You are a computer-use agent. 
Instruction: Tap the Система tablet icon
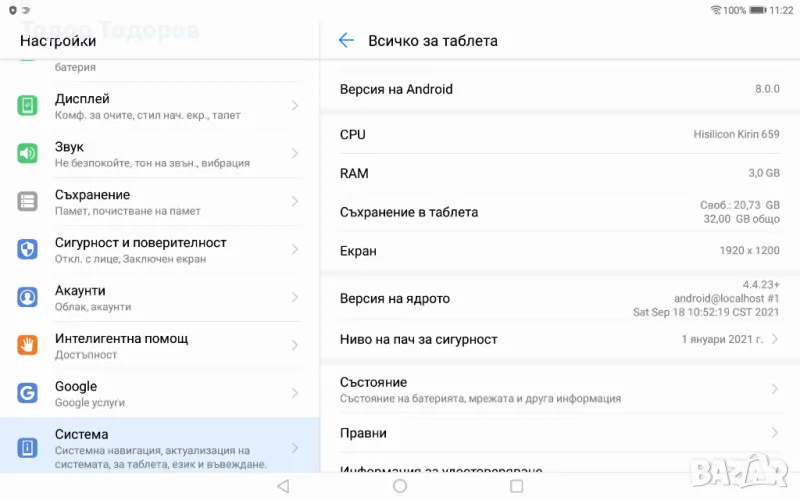[x=28, y=447]
